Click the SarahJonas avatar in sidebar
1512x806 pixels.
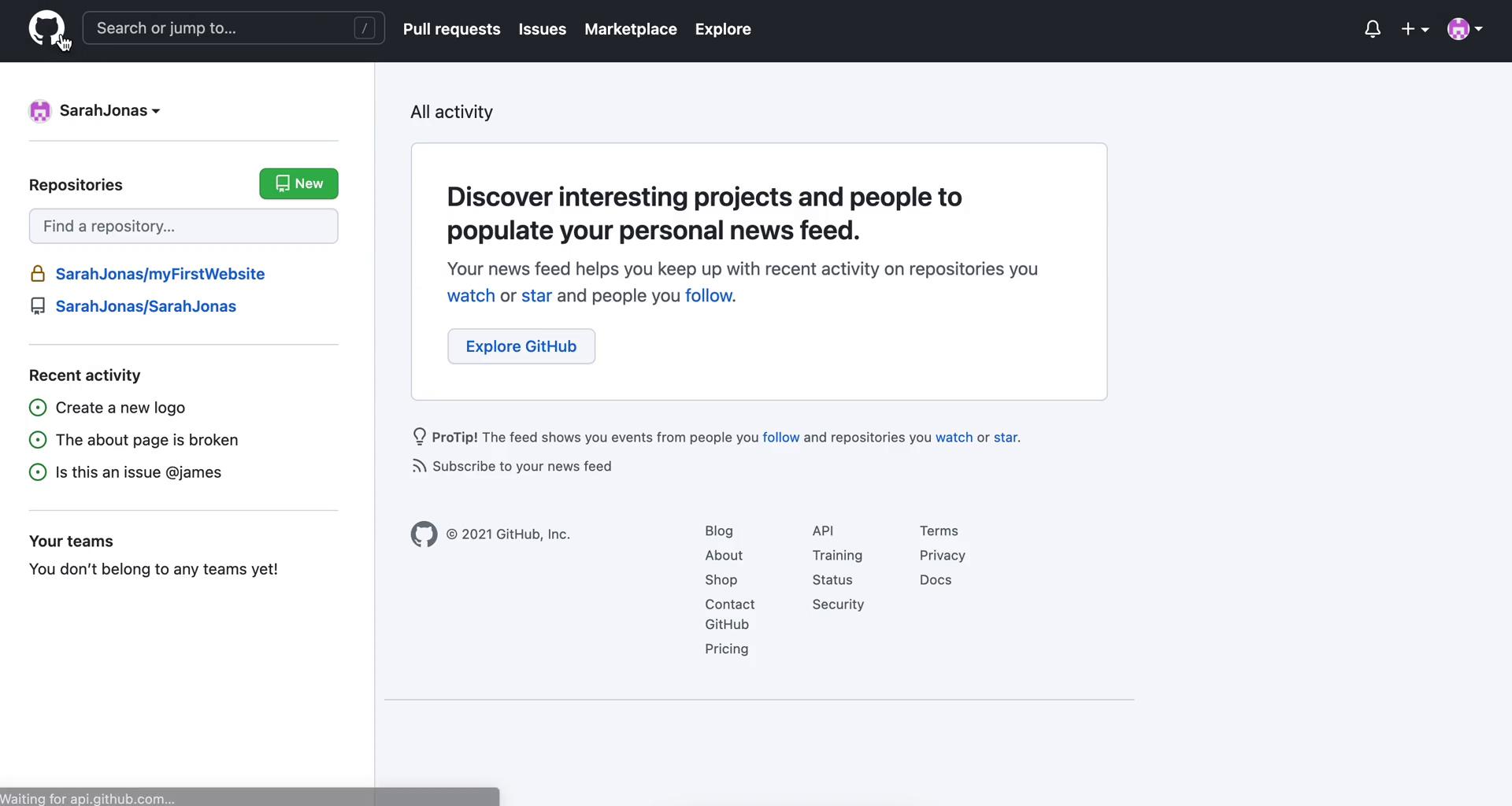39,111
